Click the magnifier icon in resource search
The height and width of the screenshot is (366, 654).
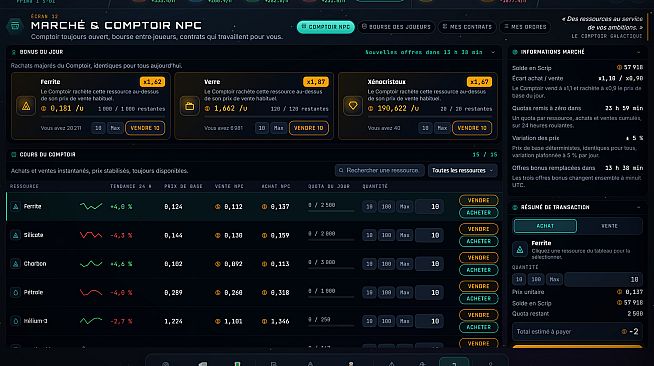[x=341, y=170]
